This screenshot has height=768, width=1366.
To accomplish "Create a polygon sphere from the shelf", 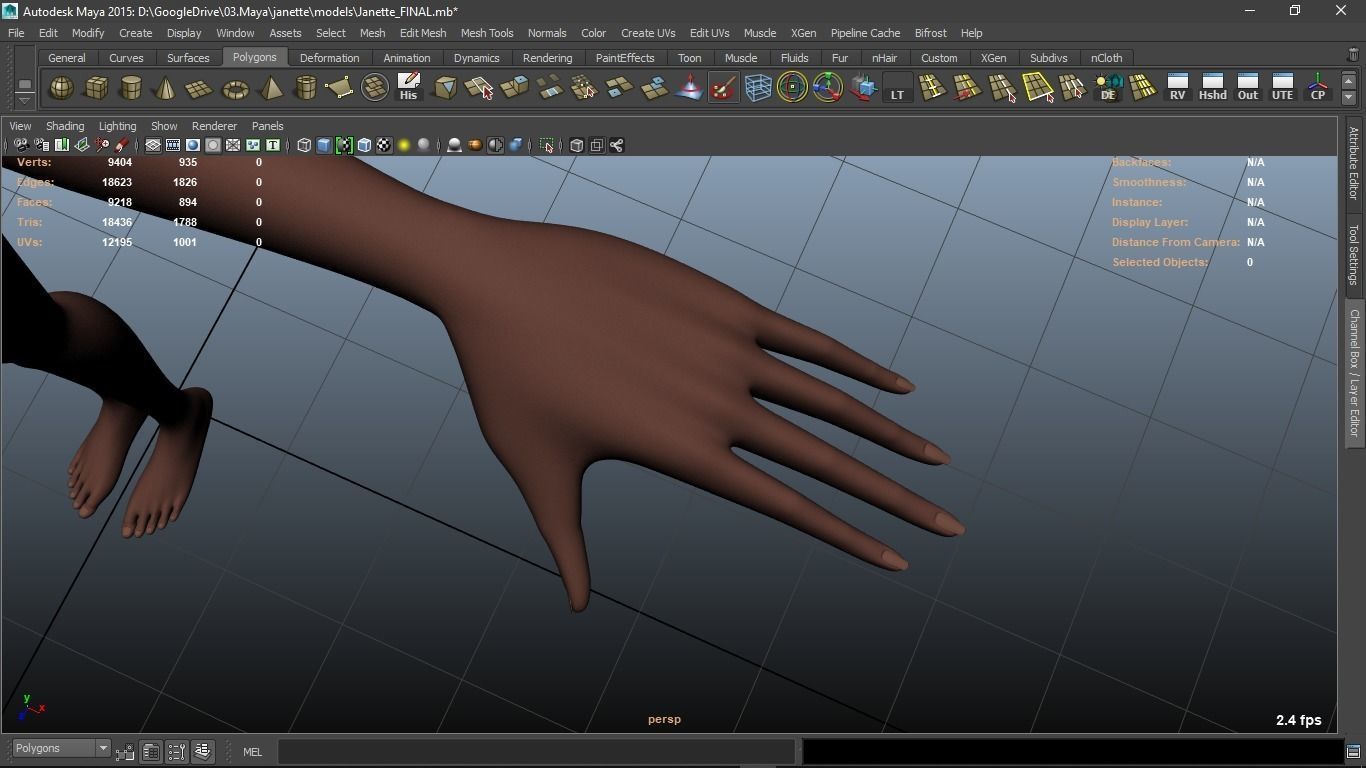I will pos(61,88).
